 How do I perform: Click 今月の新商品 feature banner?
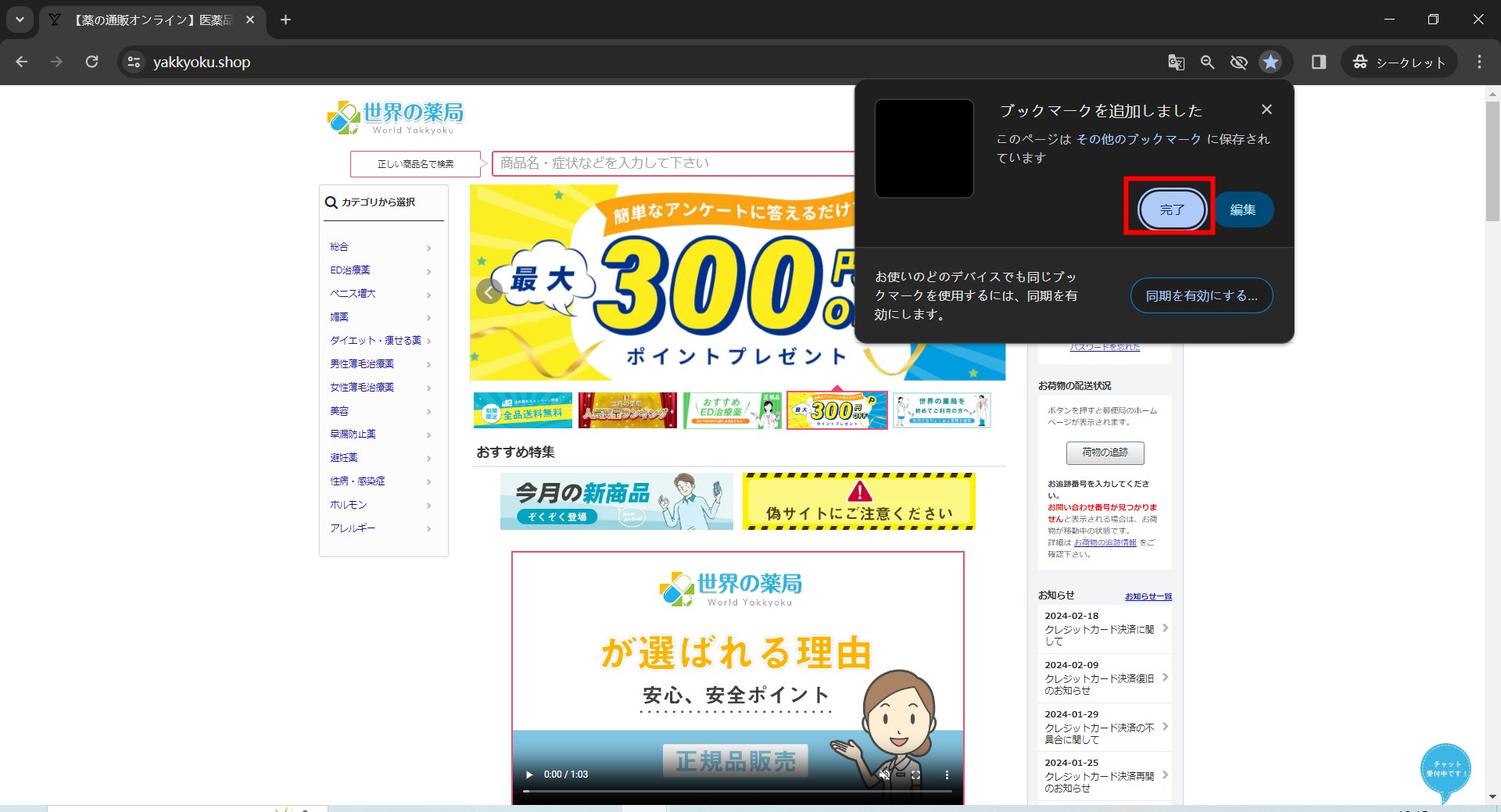617,501
